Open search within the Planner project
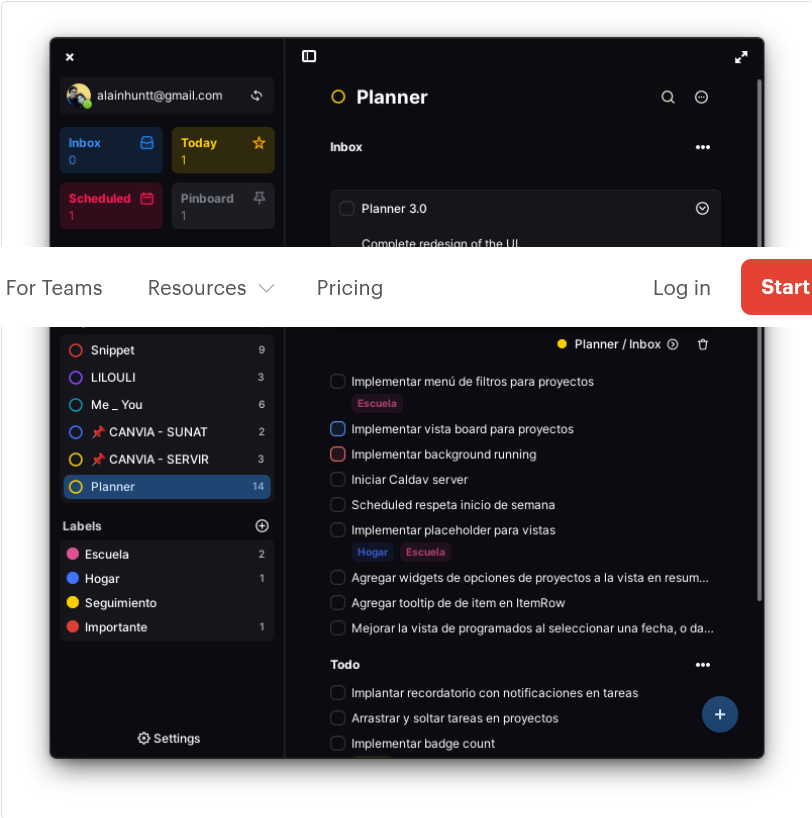Screen dimensions: 812x818 click(x=667, y=97)
